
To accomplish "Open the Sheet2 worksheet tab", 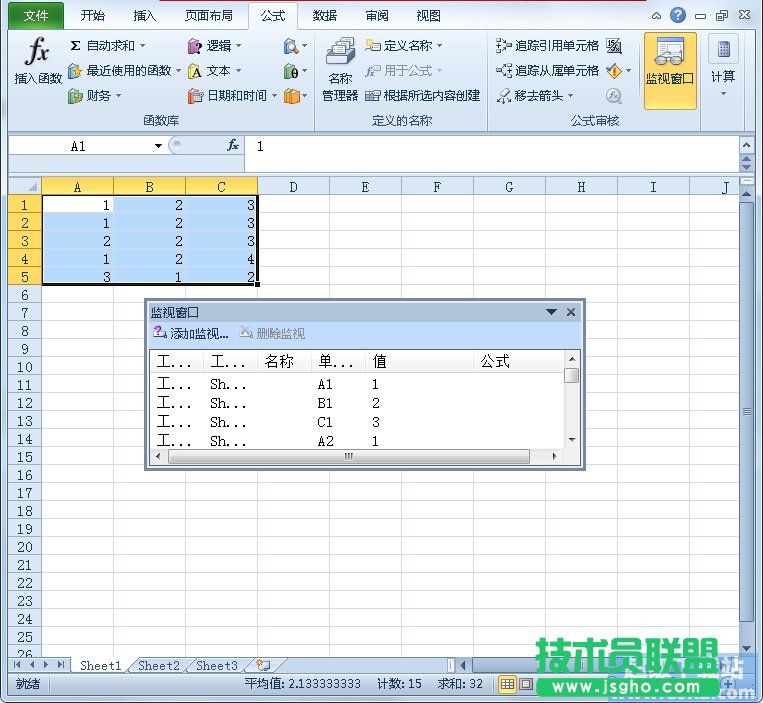I will coord(159,665).
